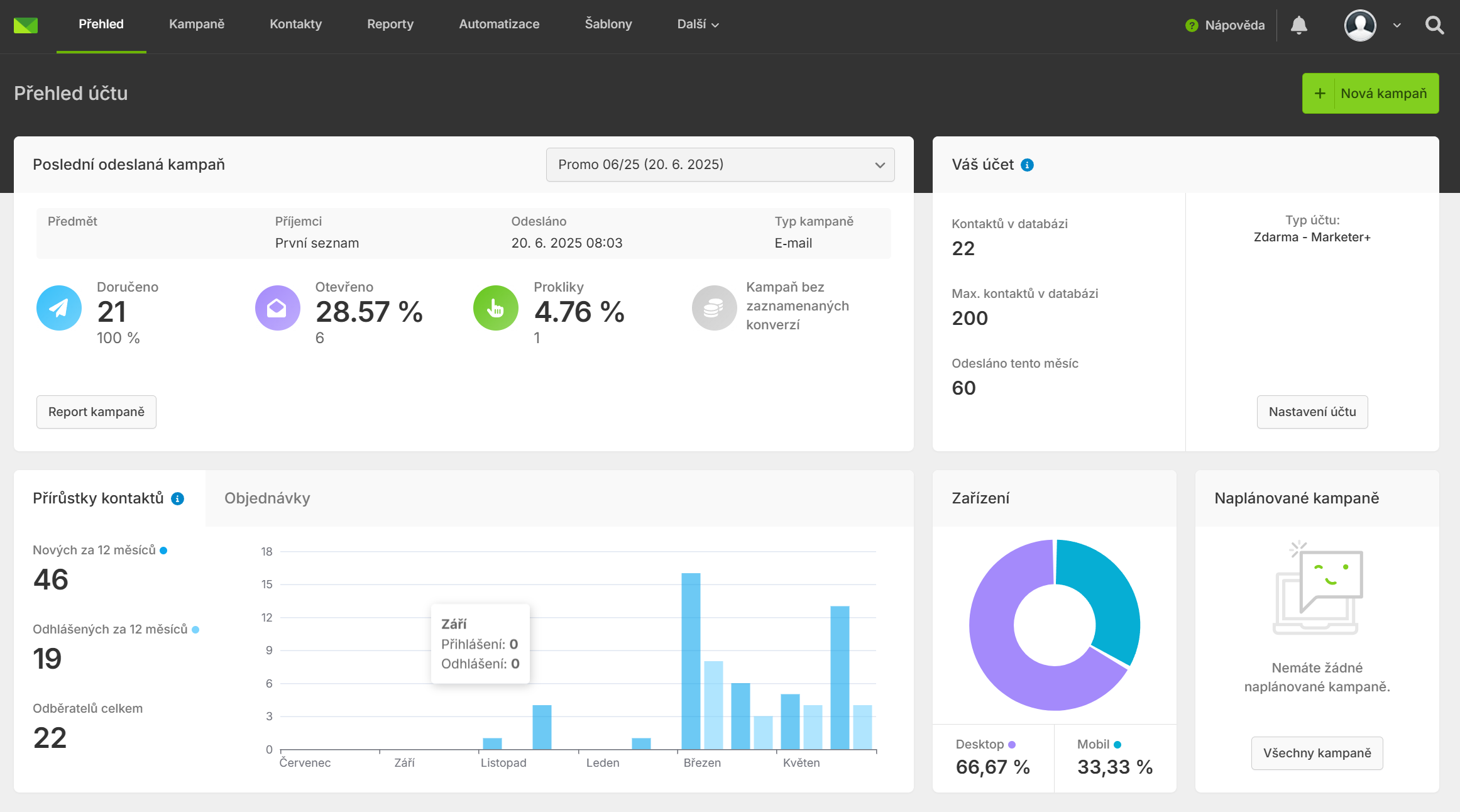The height and width of the screenshot is (812, 1460).
Task: Click the blue Doručeno paper plane icon
Action: pyautogui.click(x=59, y=308)
